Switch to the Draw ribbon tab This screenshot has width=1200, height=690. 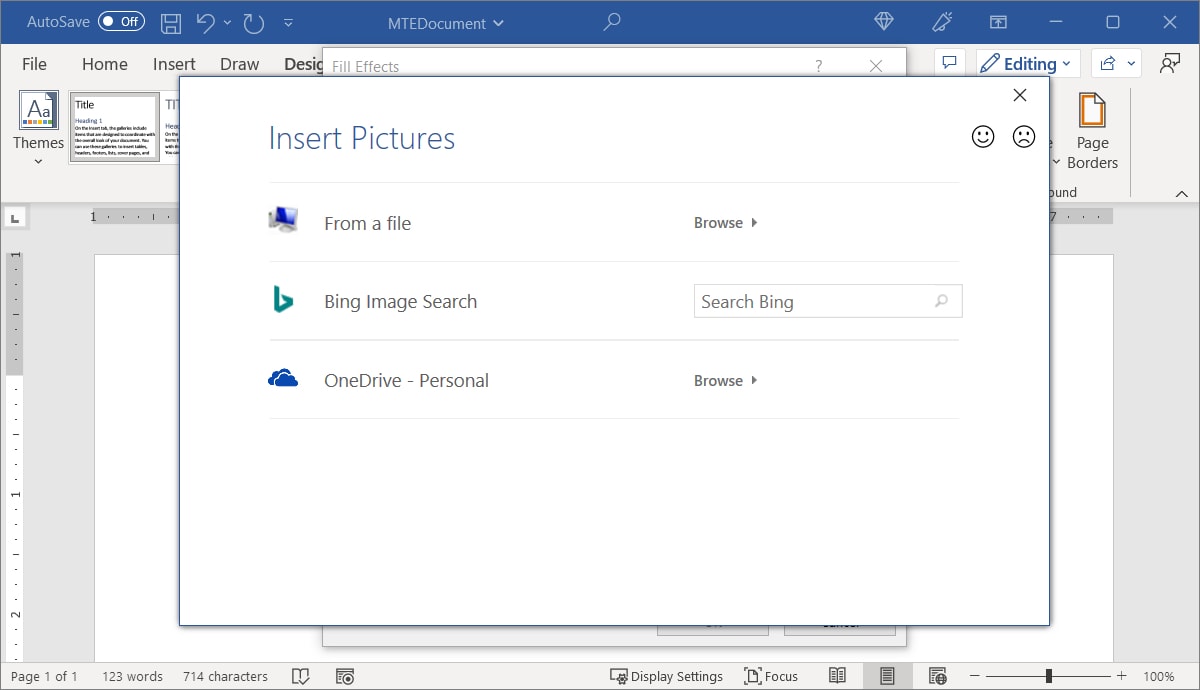(239, 63)
